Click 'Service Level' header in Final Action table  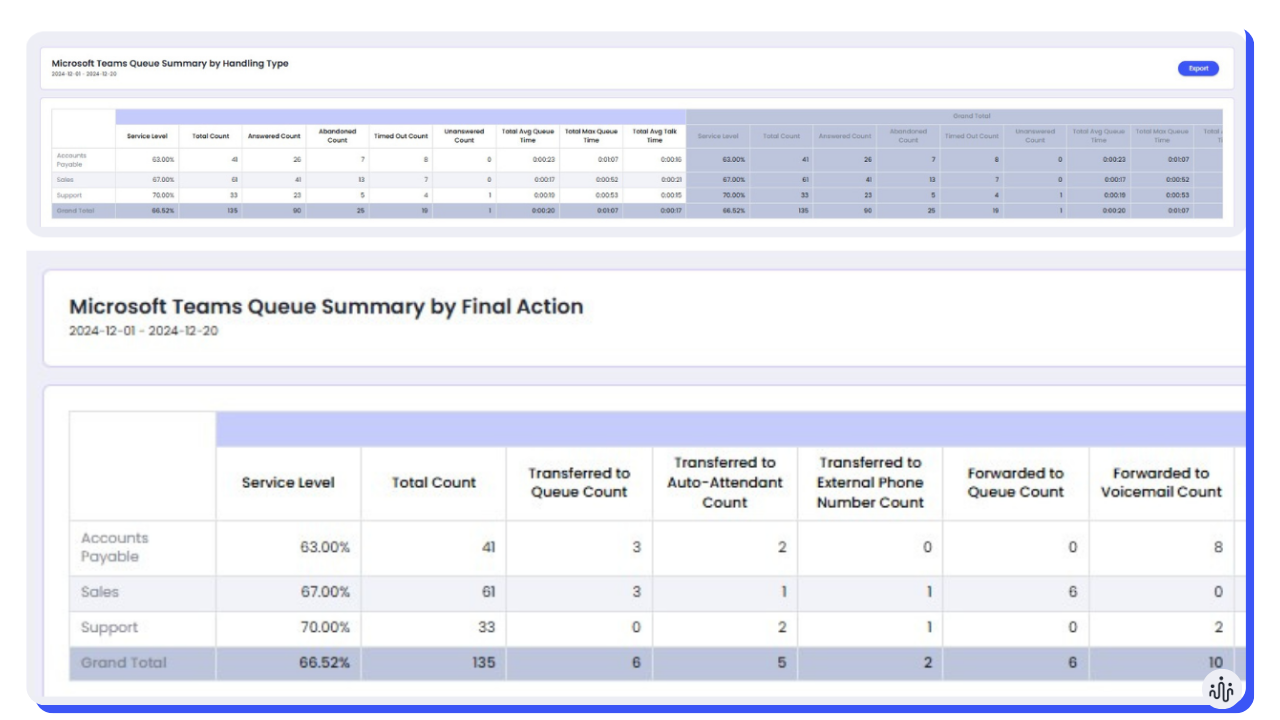point(288,483)
